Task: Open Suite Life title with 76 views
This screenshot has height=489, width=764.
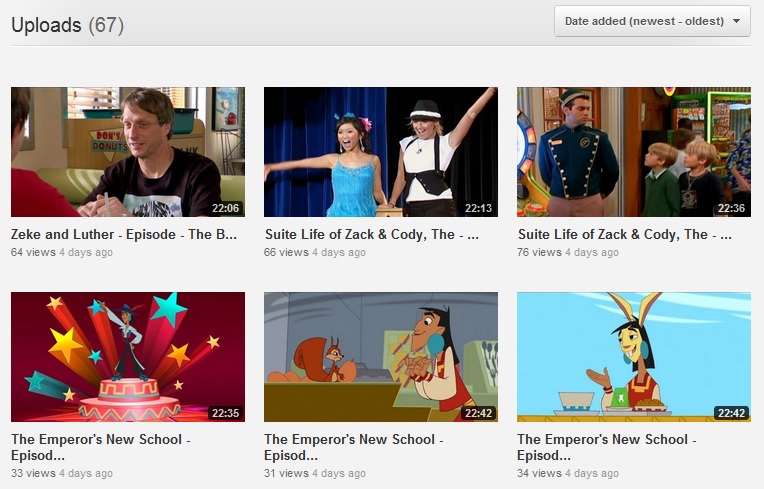Action: [624, 234]
